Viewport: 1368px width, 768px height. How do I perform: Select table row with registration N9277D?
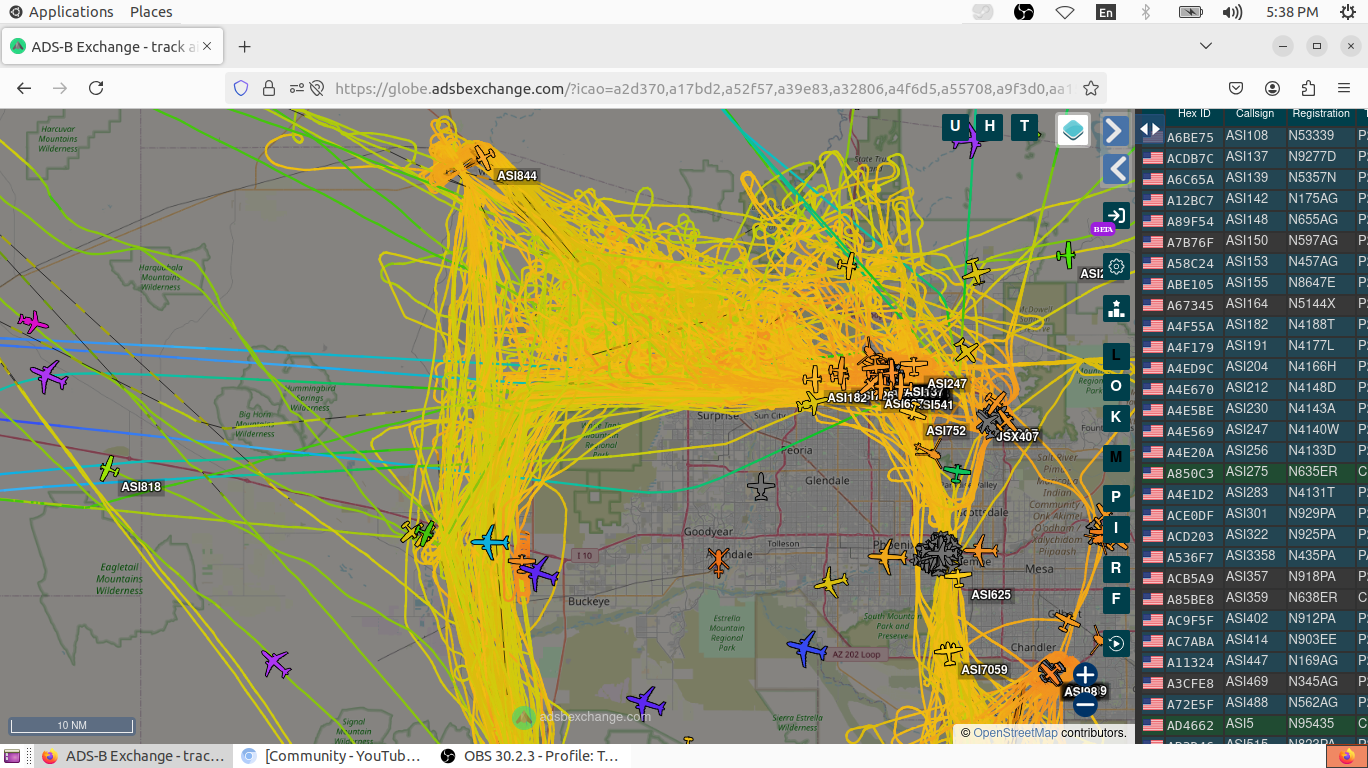coord(1252,157)
